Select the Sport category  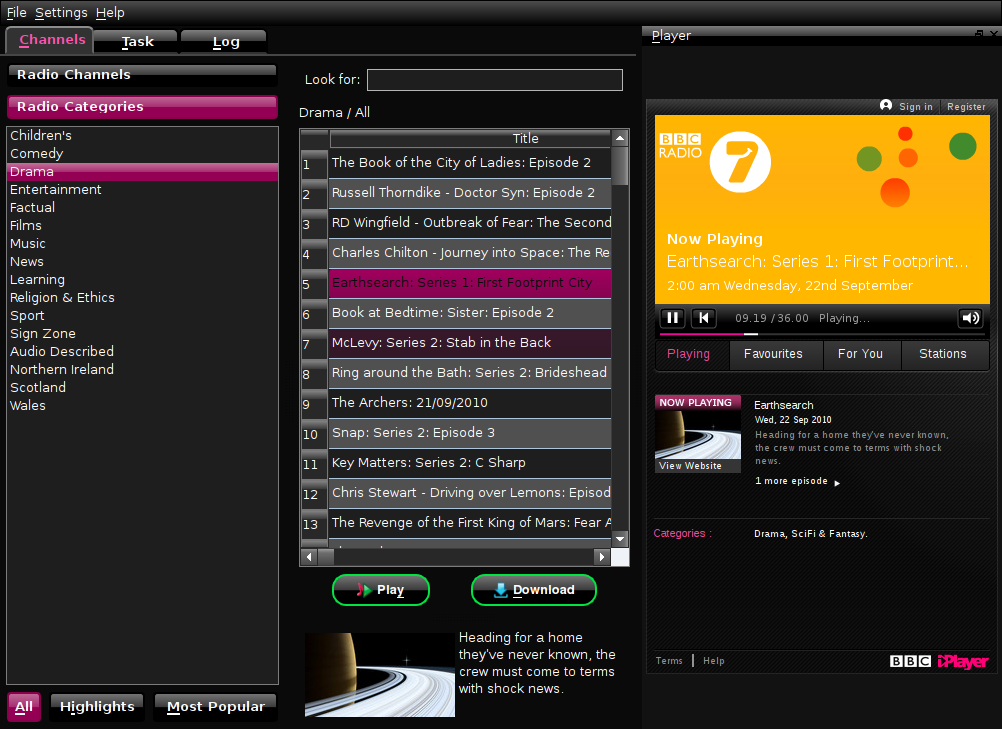[143, 316]
